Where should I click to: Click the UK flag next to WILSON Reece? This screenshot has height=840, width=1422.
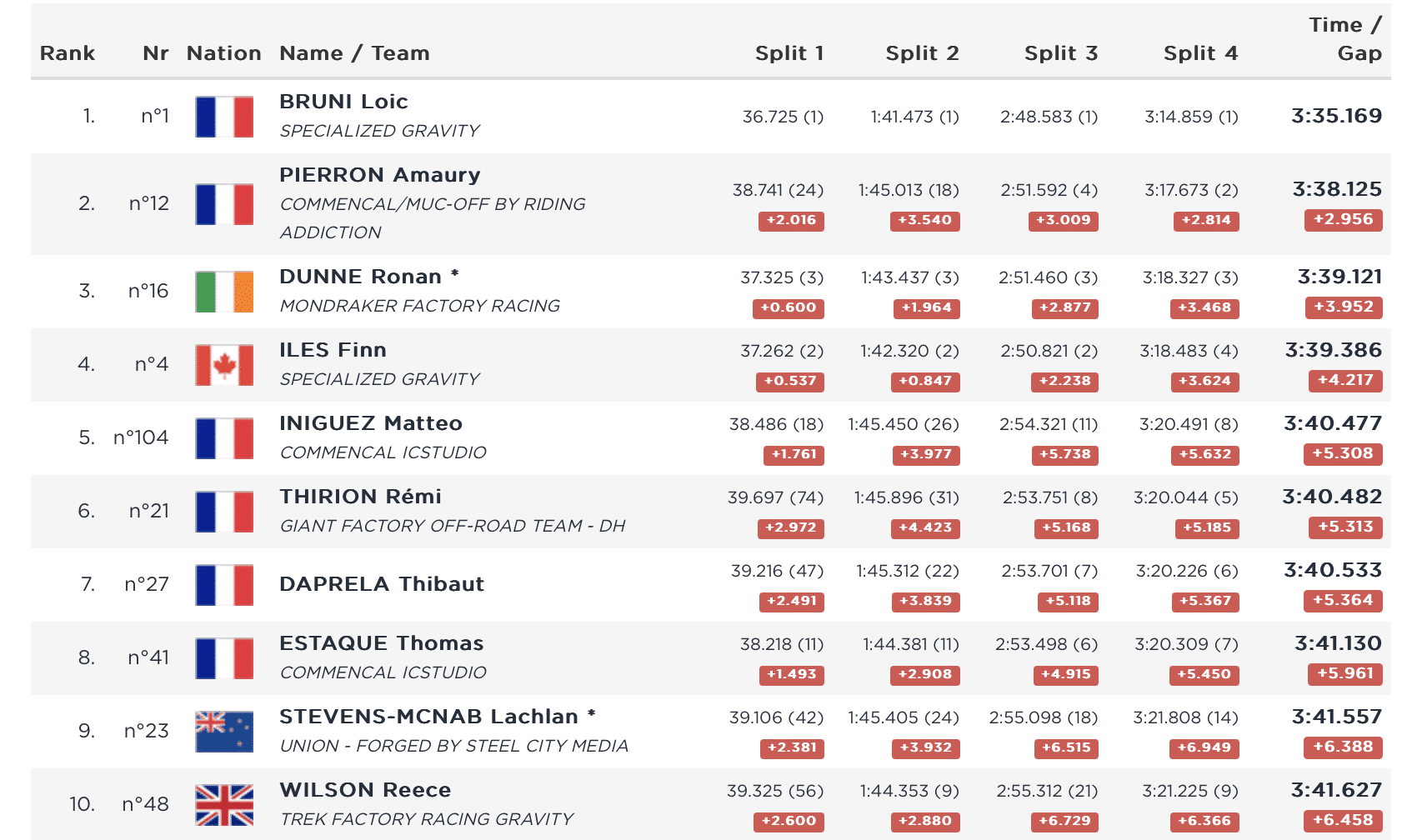coord(224,805)
